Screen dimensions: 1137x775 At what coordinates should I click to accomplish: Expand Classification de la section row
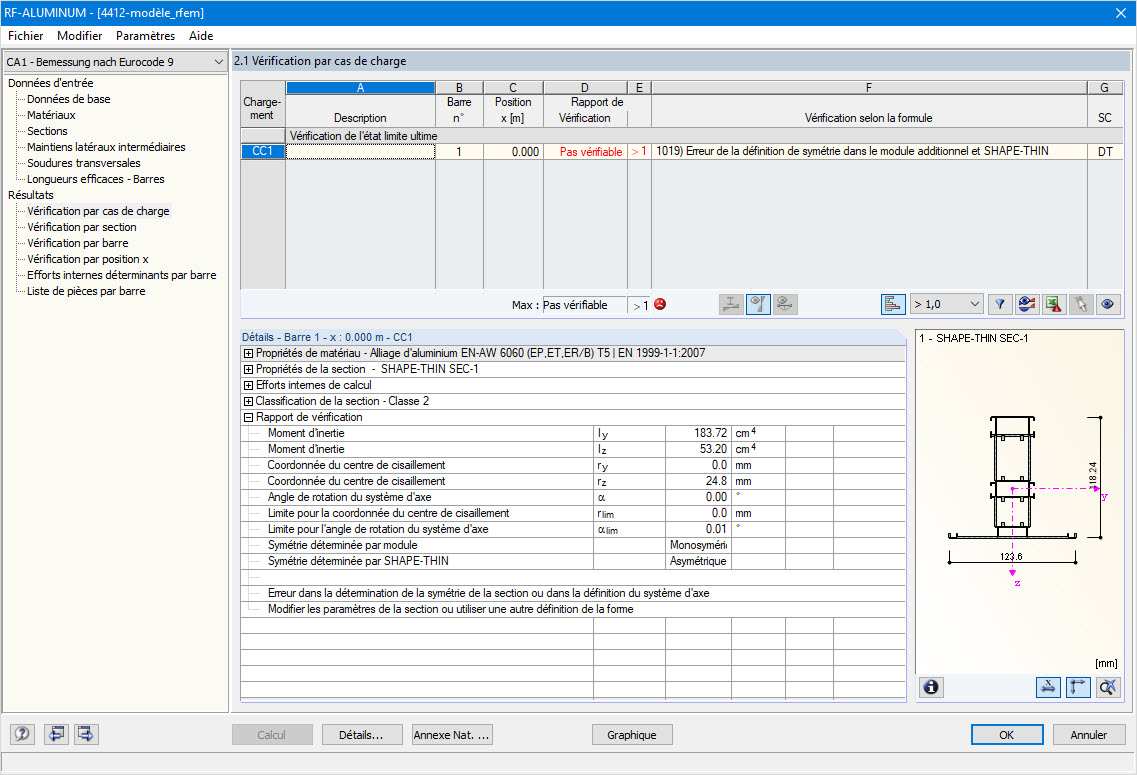pos(249,401)
